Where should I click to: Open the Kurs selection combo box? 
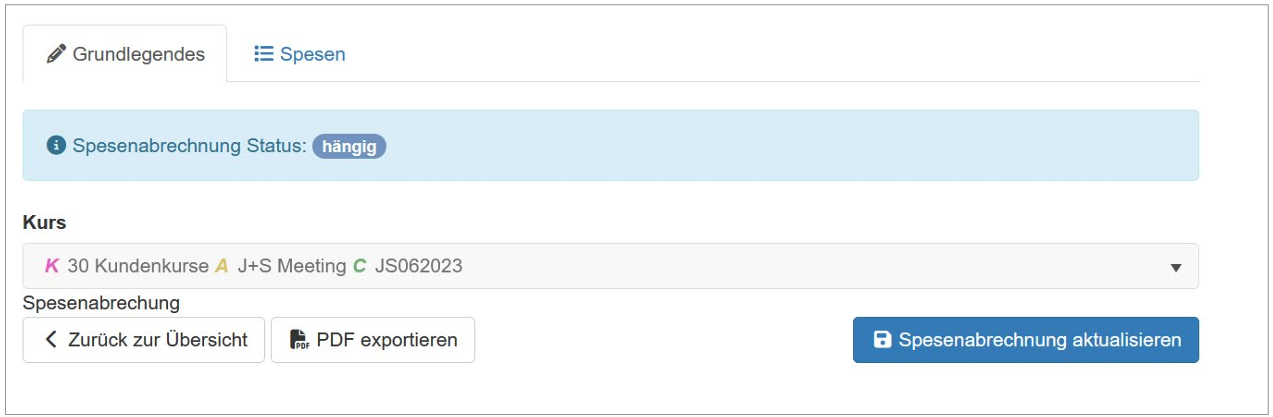[610, 266]
